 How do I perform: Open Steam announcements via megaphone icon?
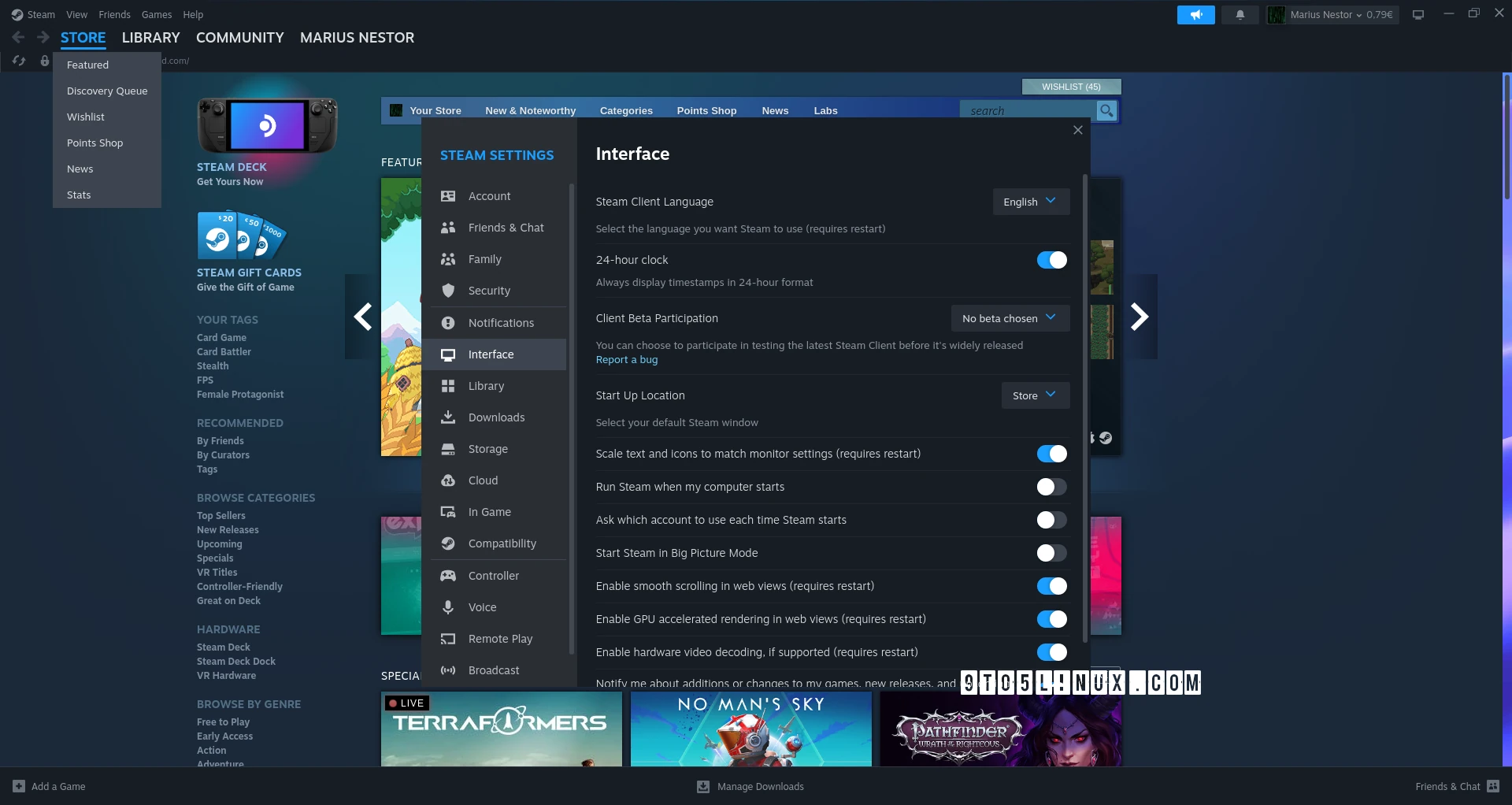point(1195,15)
